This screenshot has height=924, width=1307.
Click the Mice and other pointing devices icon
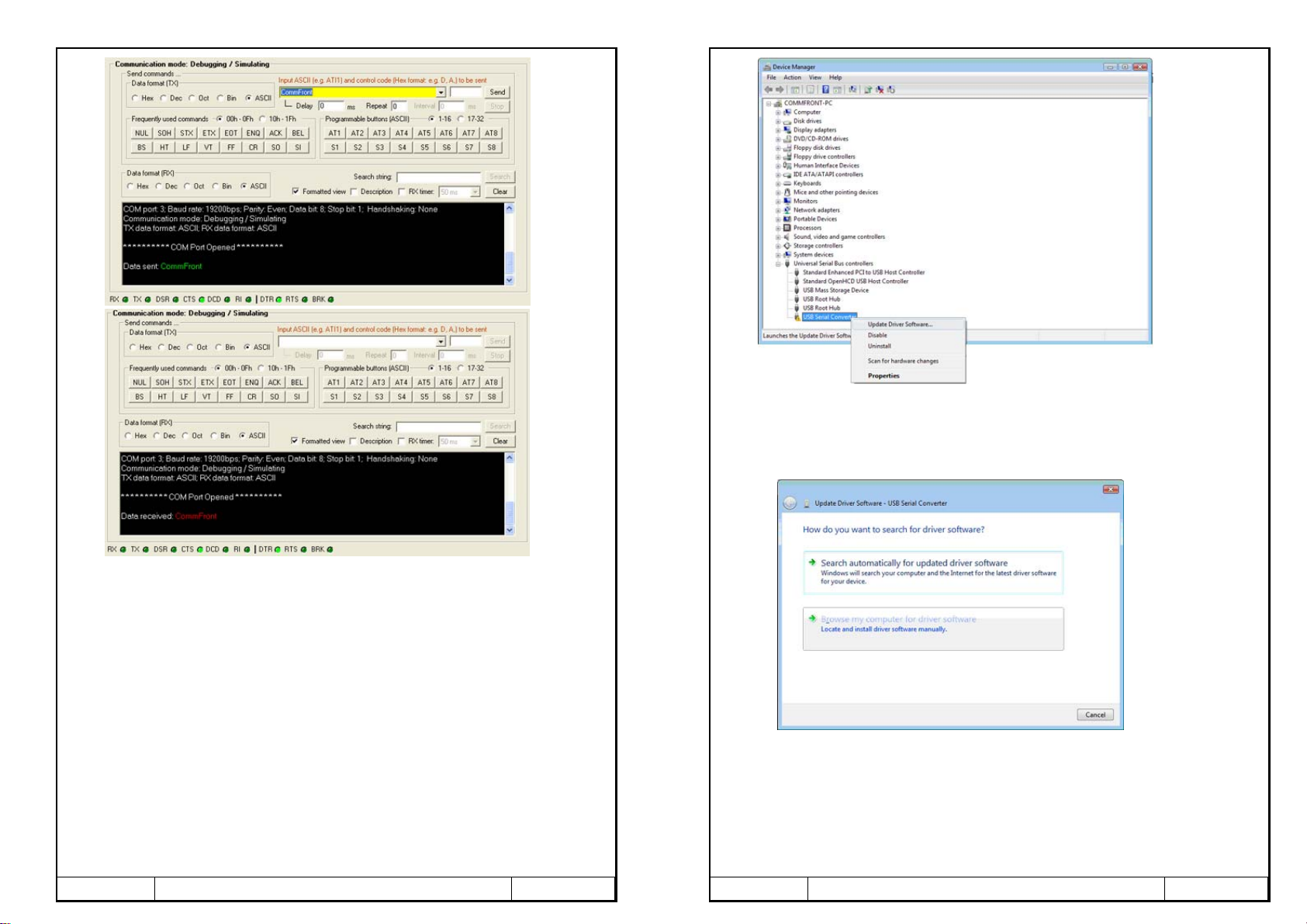tap(787, 192)
